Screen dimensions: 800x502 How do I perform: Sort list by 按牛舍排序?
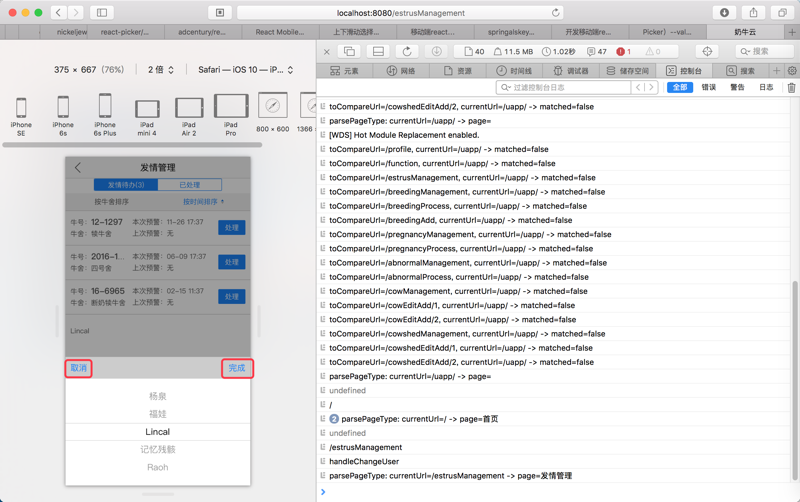click(111, 202)
